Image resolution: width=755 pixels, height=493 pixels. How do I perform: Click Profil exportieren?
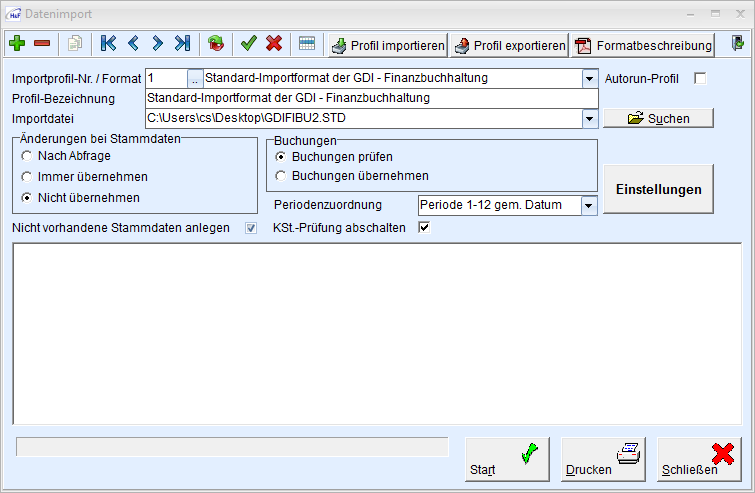tap(509, 45)
